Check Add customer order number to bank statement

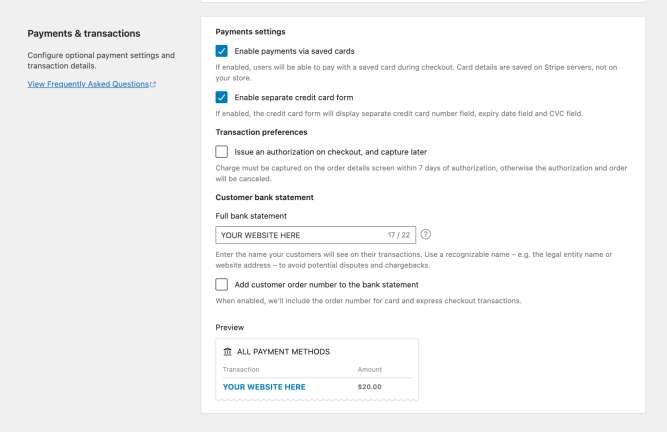pyautogui.click(x=222, y=284)
